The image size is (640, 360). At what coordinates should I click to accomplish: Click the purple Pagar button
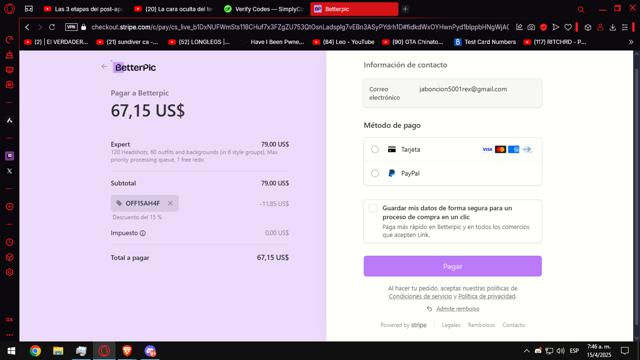click(453, 267)
